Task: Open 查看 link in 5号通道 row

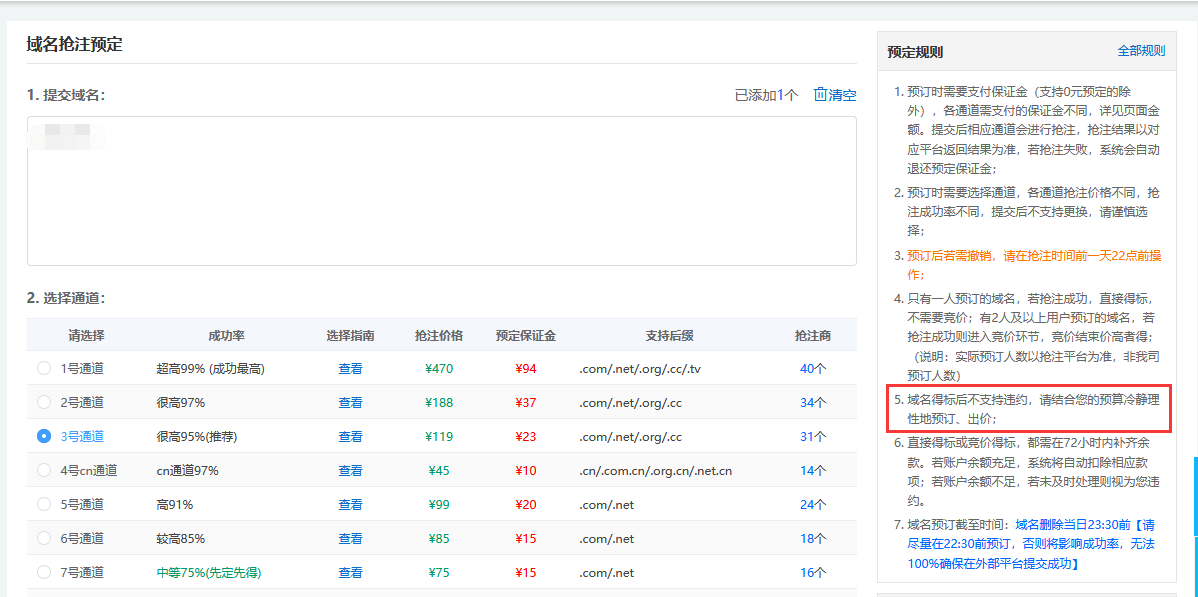Action: pyautogui.click(x=350, y=505)
